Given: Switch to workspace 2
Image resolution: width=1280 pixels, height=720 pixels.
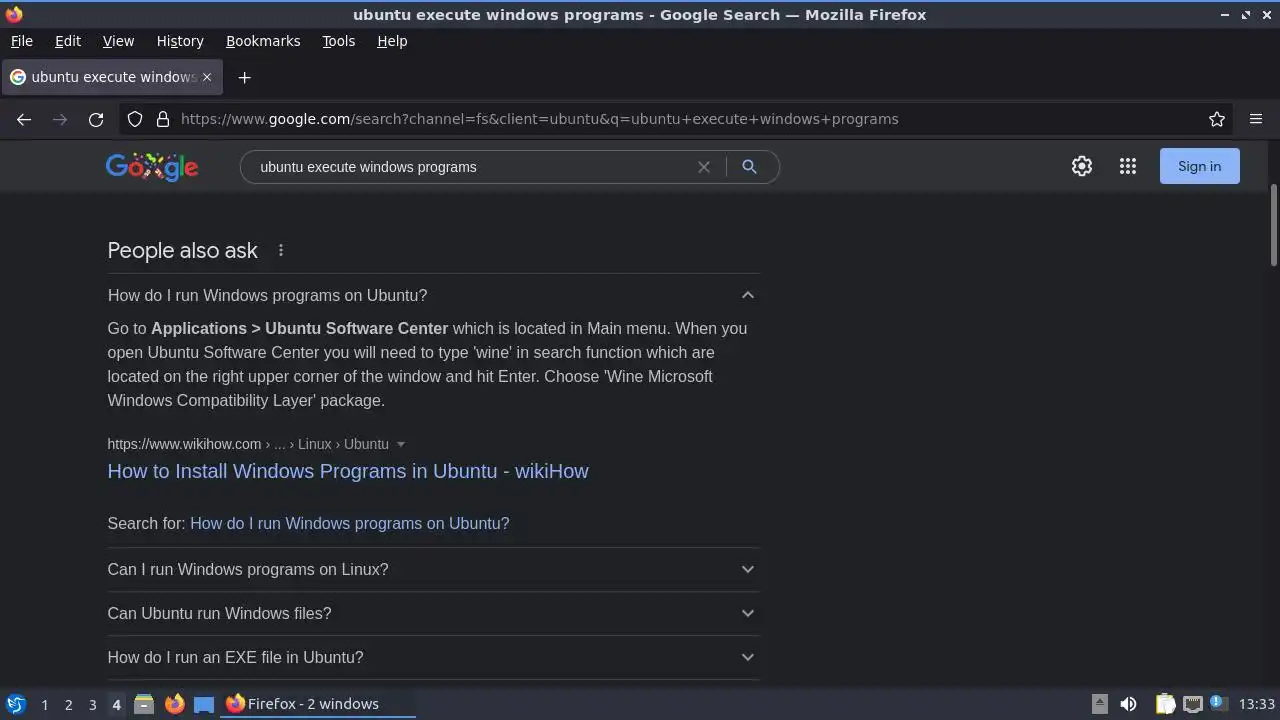Looking at the screenshot, I should pos(68,704).
